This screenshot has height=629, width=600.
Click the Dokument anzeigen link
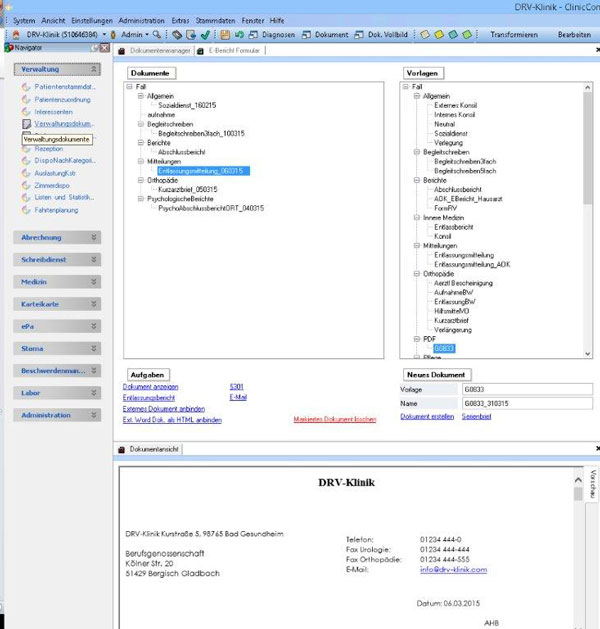150,387
